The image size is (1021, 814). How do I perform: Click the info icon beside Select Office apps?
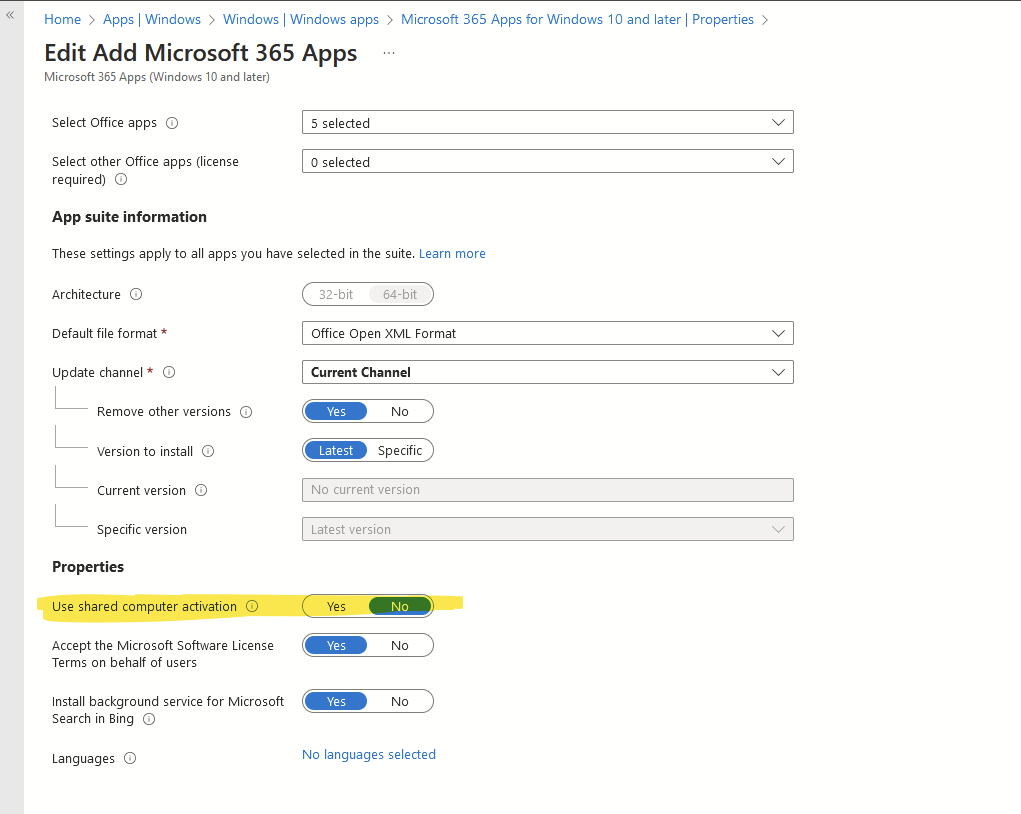172,123
